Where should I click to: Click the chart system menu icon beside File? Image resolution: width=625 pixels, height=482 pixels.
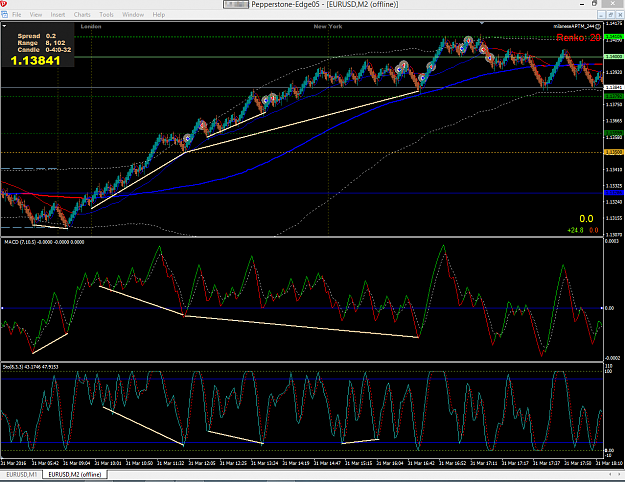tap(4, 15)
